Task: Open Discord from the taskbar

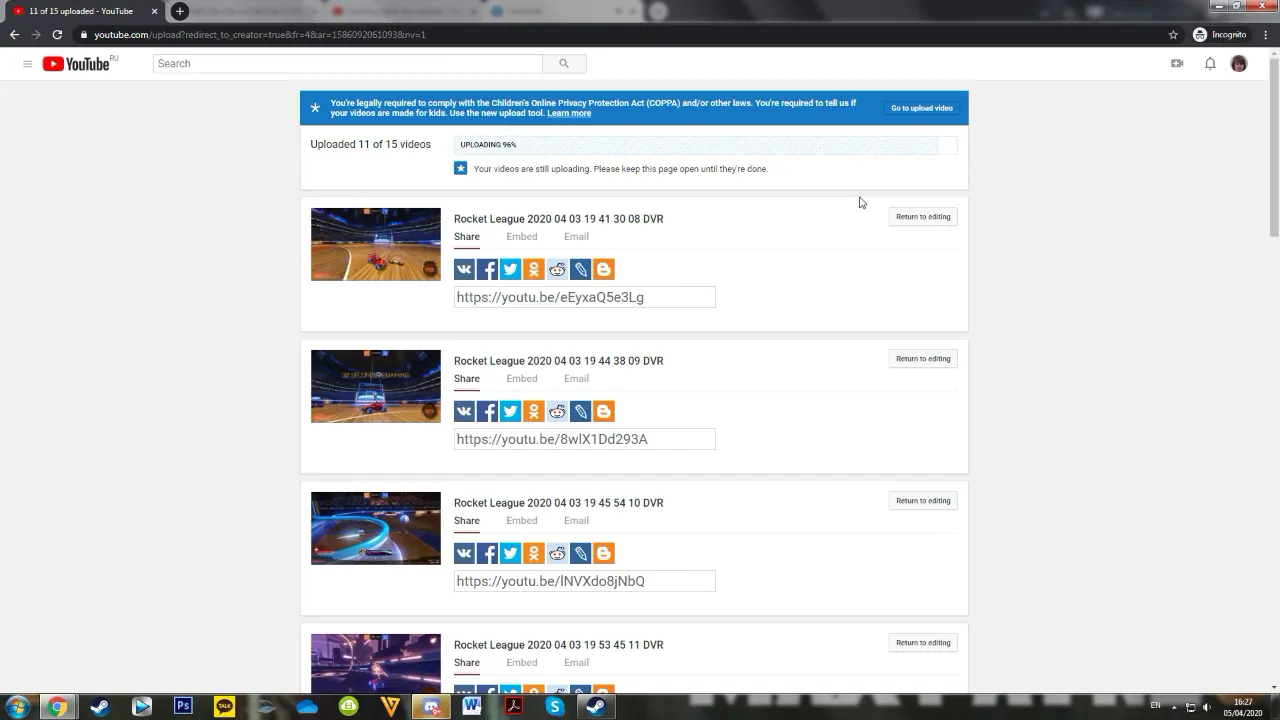Action: pos(432,706)
